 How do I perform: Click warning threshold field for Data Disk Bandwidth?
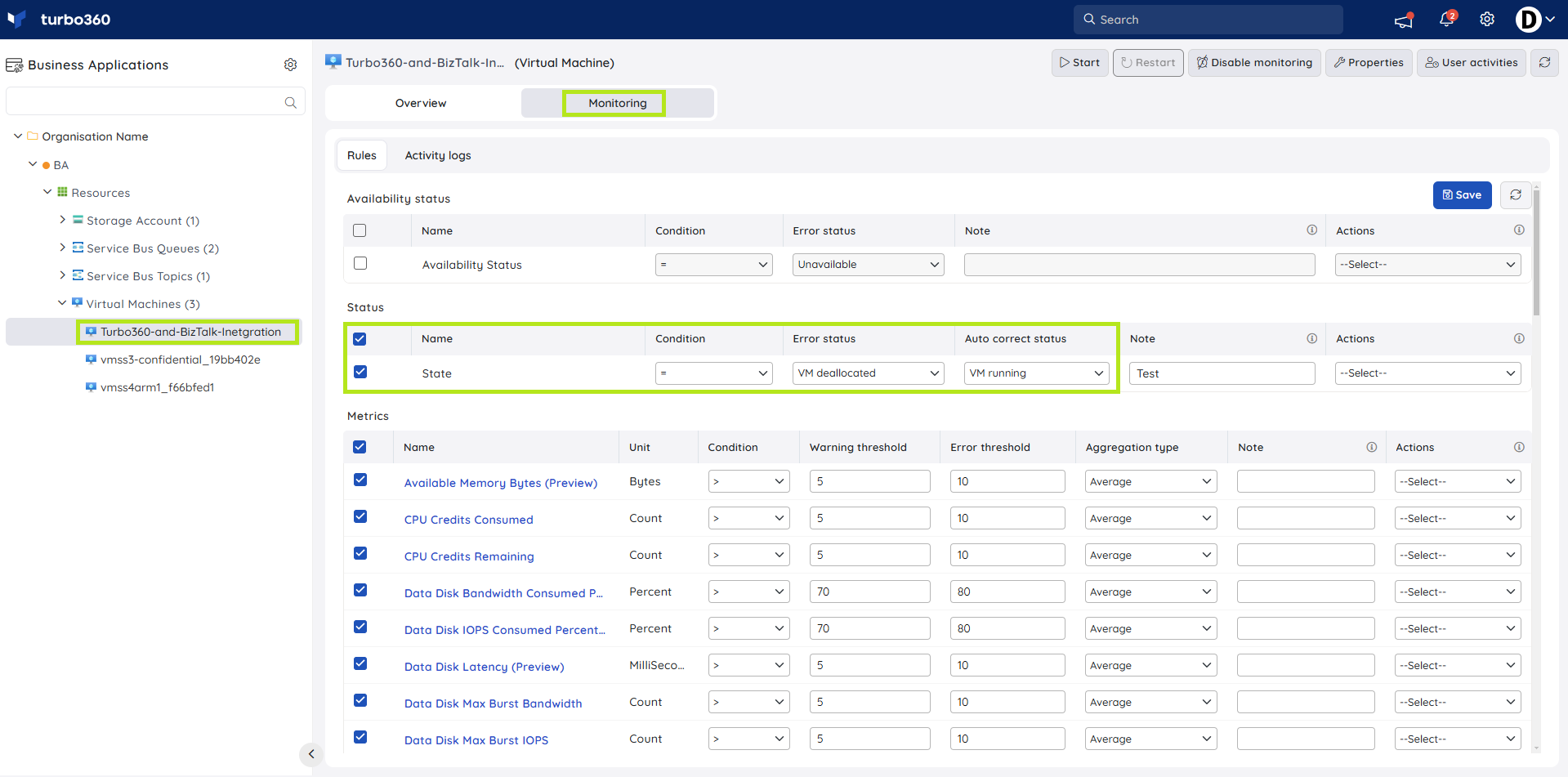tap(869, 592)
